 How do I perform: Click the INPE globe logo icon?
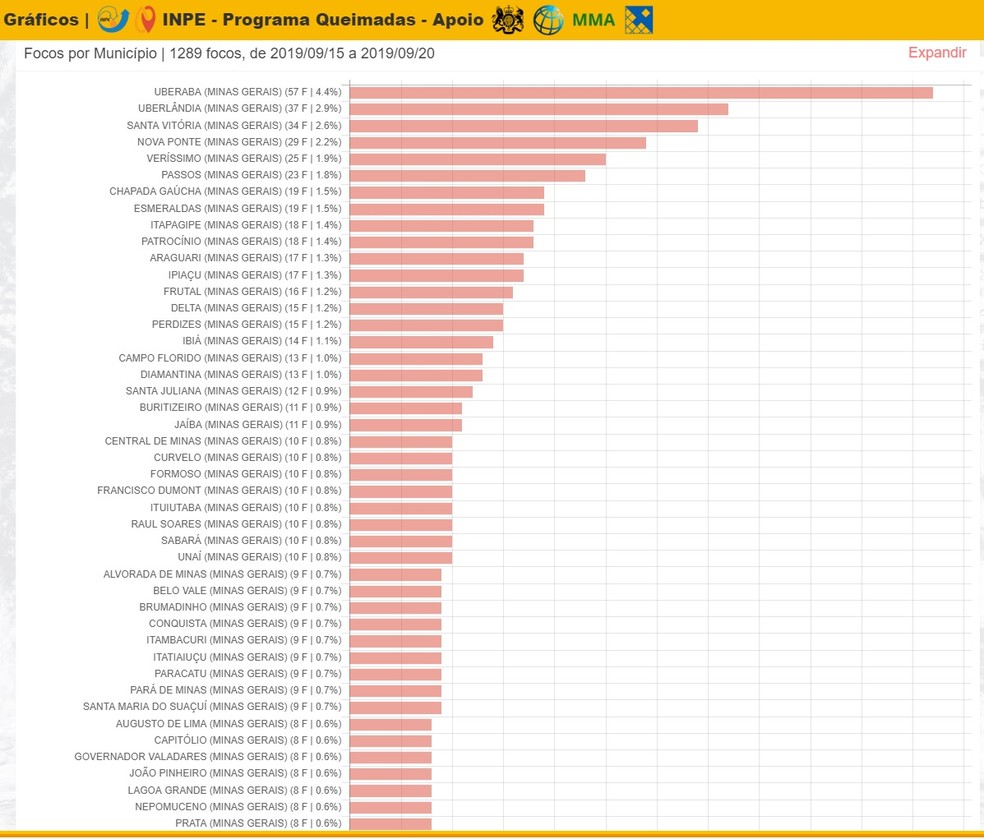coord(113,19)
